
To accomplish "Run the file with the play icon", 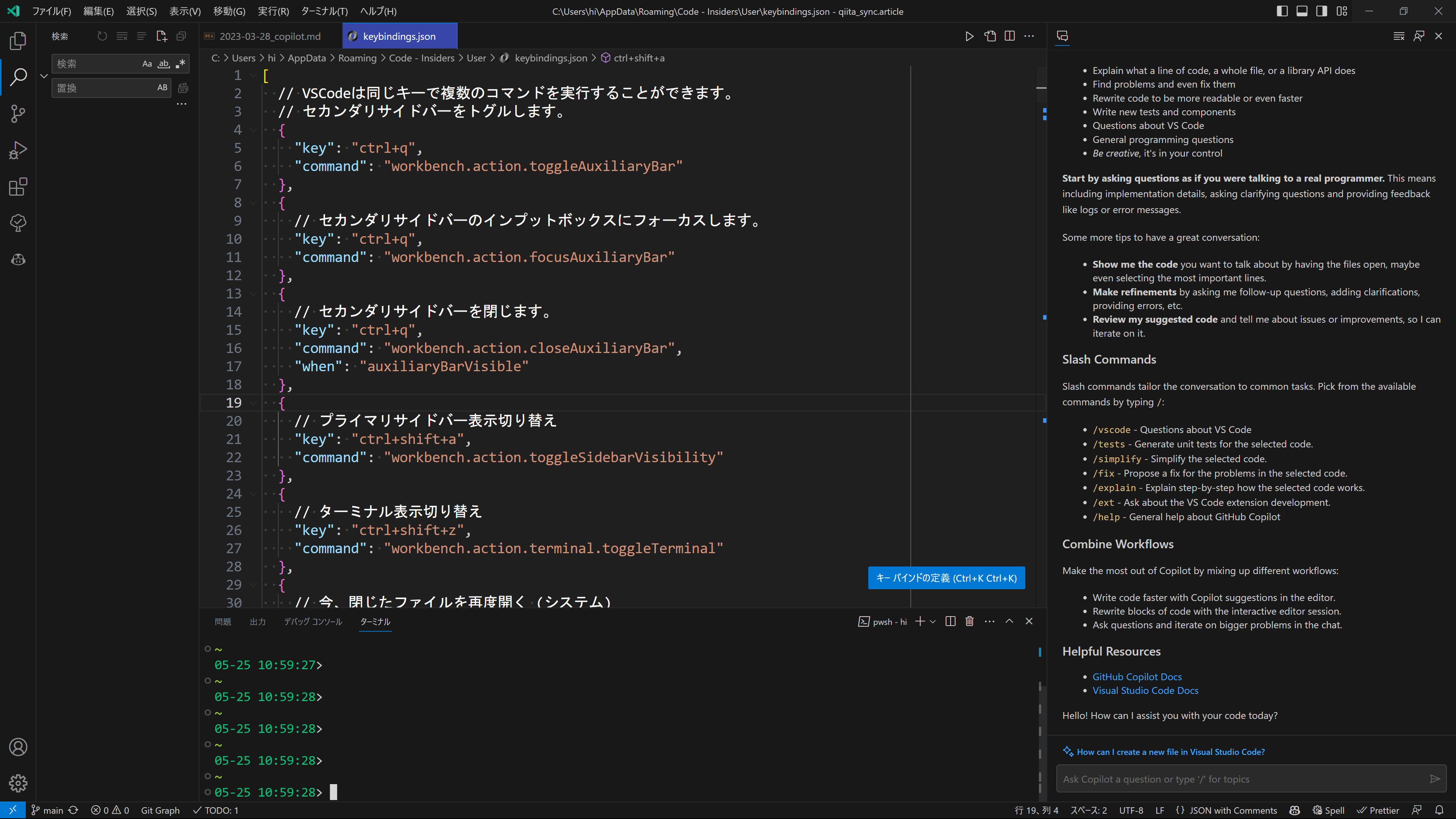I will click(x=970, y=36).
